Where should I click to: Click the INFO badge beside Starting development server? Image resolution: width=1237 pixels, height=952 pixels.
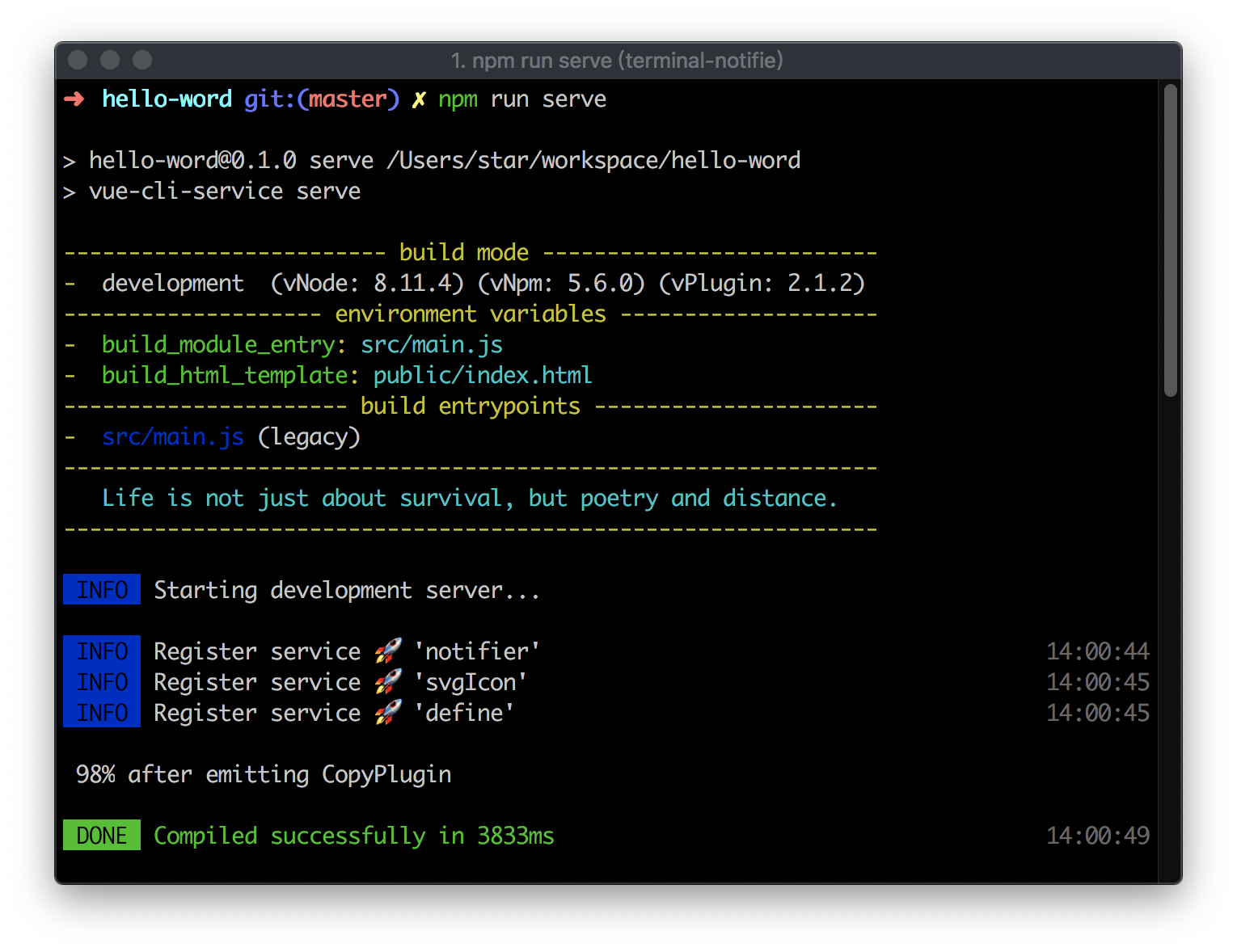pyautogui.click(x=102, y=590)
